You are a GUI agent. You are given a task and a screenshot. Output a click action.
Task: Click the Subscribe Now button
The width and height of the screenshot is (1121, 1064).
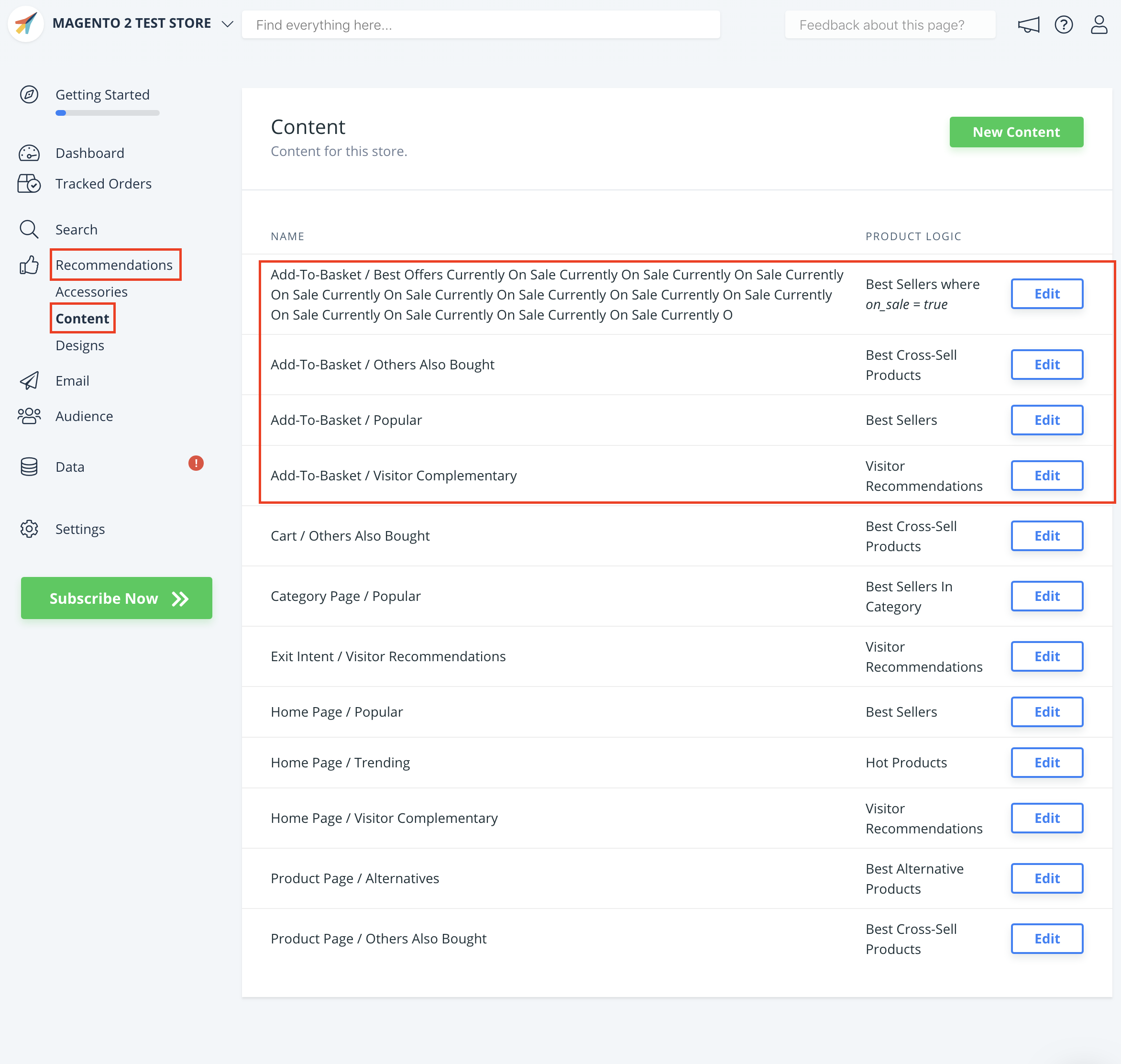point(116,598)
